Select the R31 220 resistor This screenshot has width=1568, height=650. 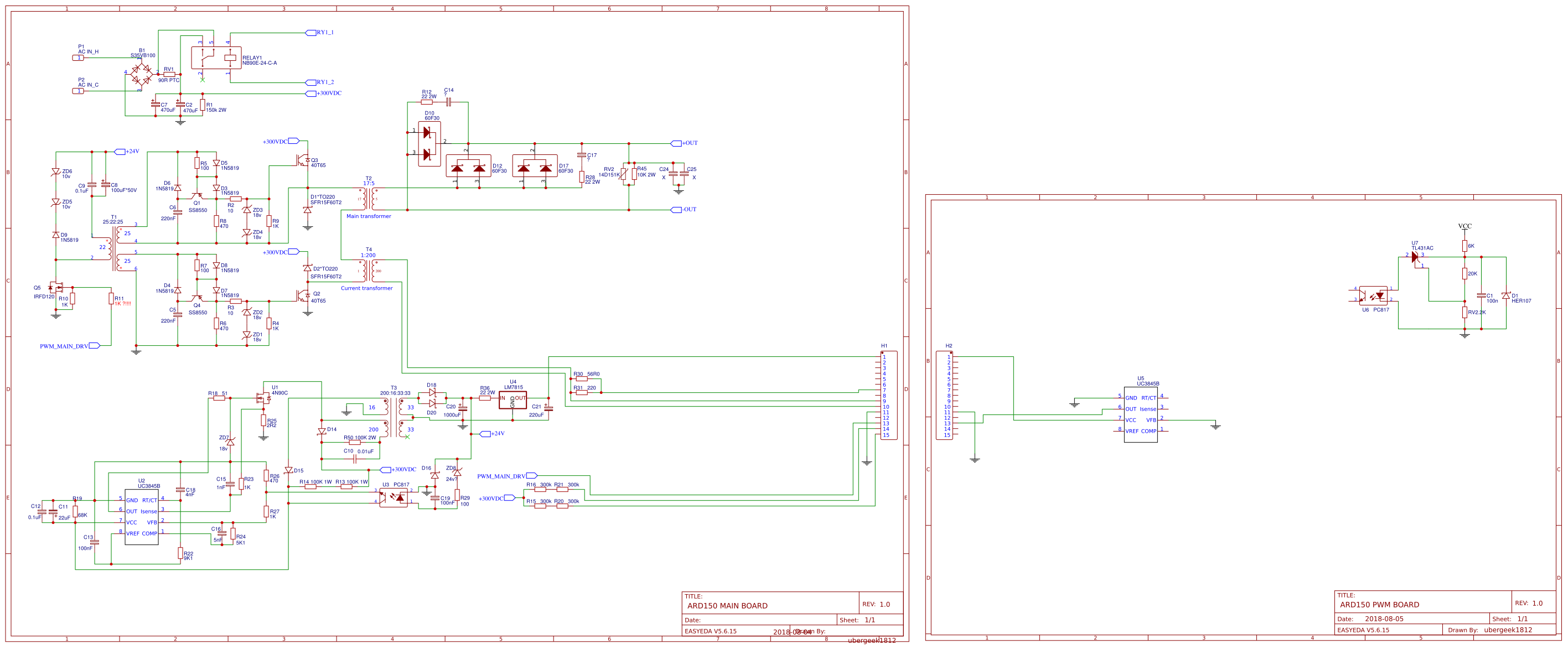coord(582,393)
